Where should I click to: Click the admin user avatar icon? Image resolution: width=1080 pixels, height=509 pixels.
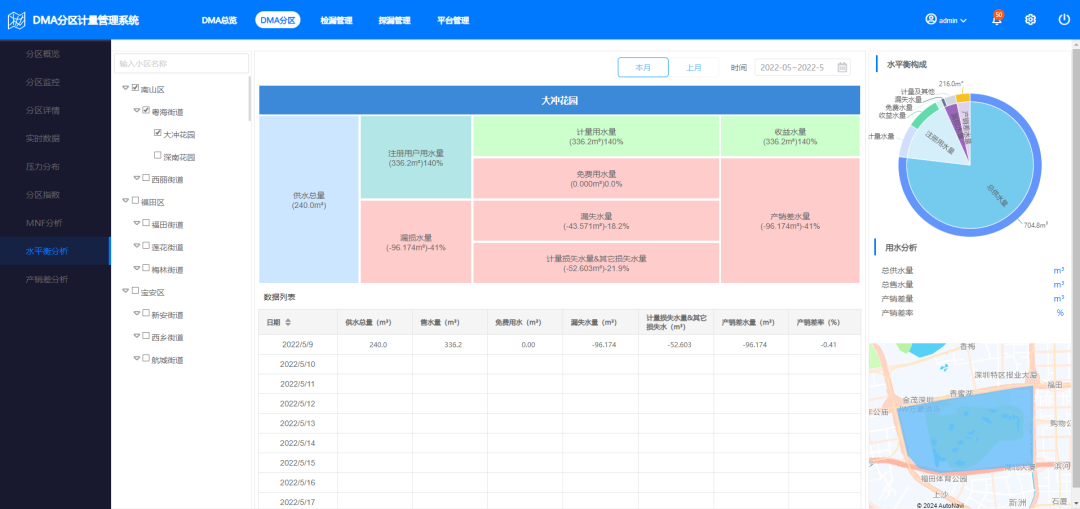[931, 20]
